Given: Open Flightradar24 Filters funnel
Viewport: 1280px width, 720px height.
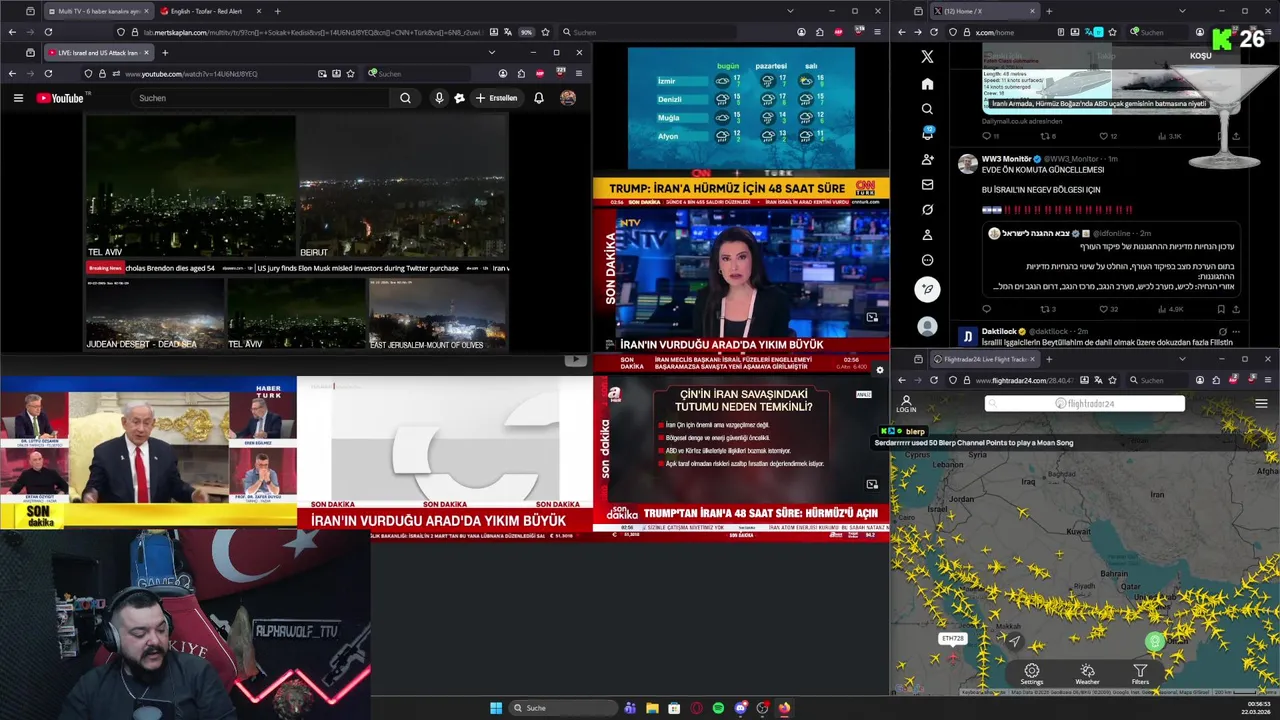Looking at the screenshot, I should [x=1140, y=675].
